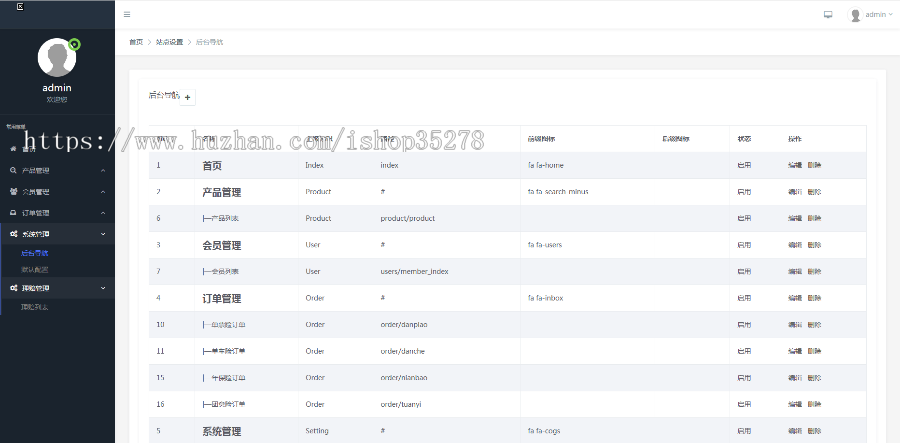Expand the 会员管理 sidebar chevron

coord(103,192)
